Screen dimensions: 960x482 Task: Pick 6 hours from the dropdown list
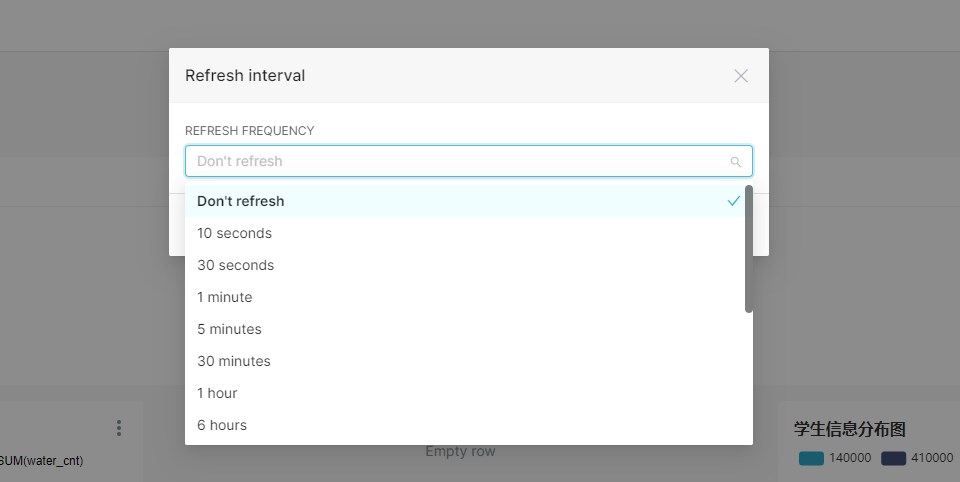(x=222, y=425)
